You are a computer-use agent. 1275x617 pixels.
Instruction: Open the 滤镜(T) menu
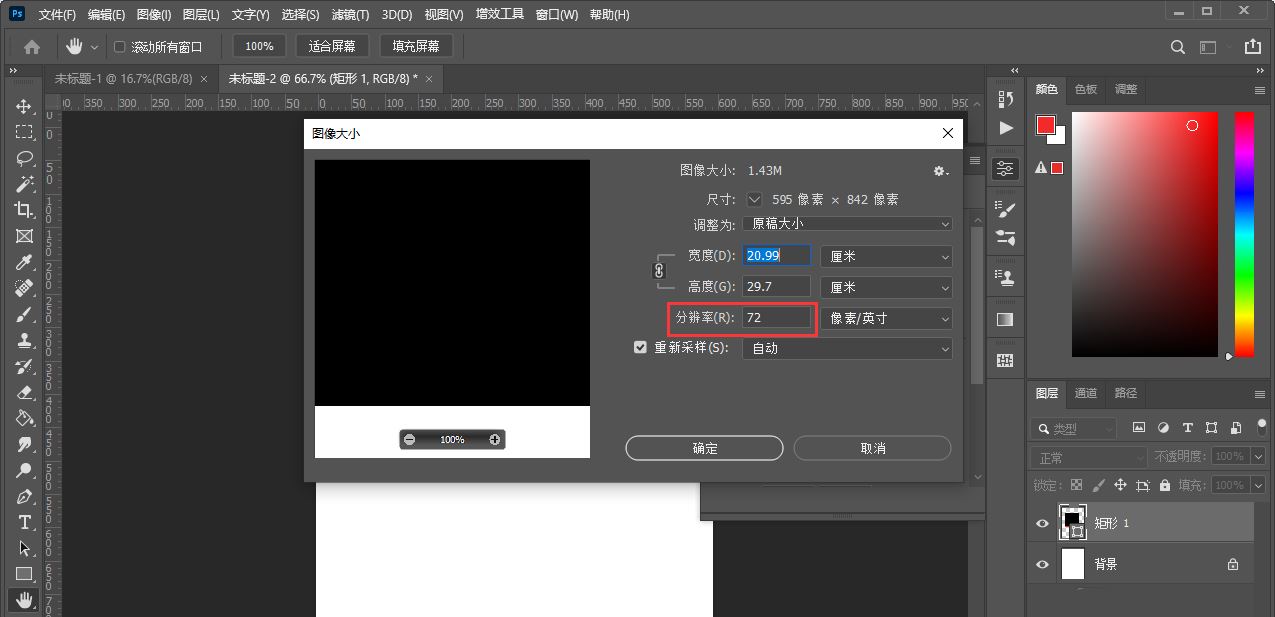(x=348, y=15)
